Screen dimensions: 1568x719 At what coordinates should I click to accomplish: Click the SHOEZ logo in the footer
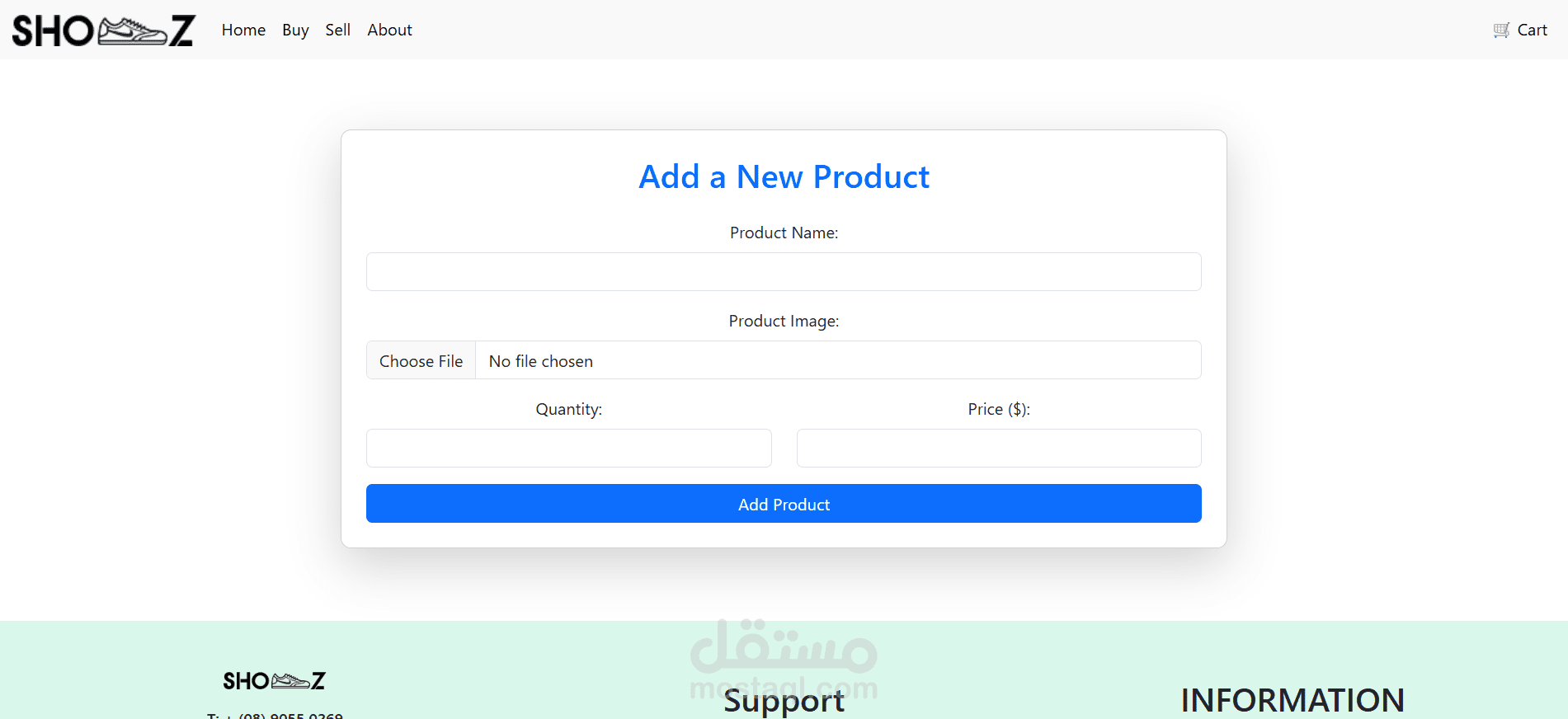click(274, 681)
